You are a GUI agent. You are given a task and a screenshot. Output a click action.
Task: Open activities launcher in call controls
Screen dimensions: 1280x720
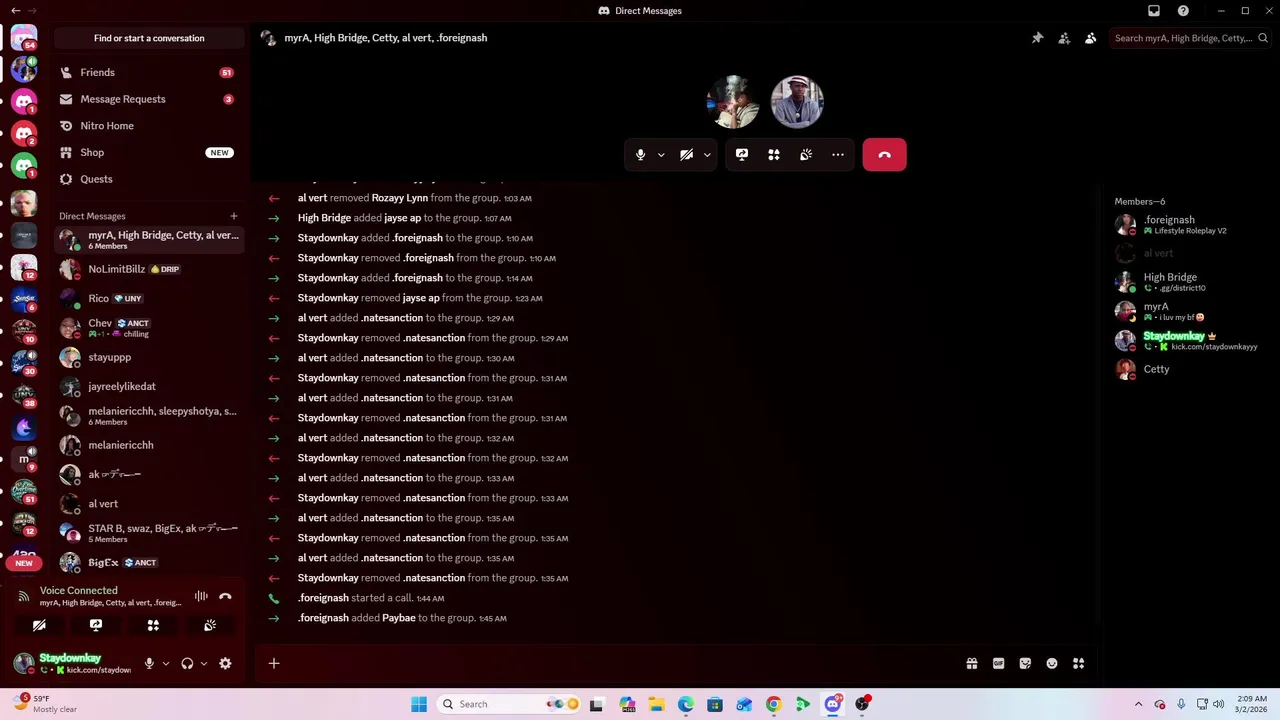(774, 155)
